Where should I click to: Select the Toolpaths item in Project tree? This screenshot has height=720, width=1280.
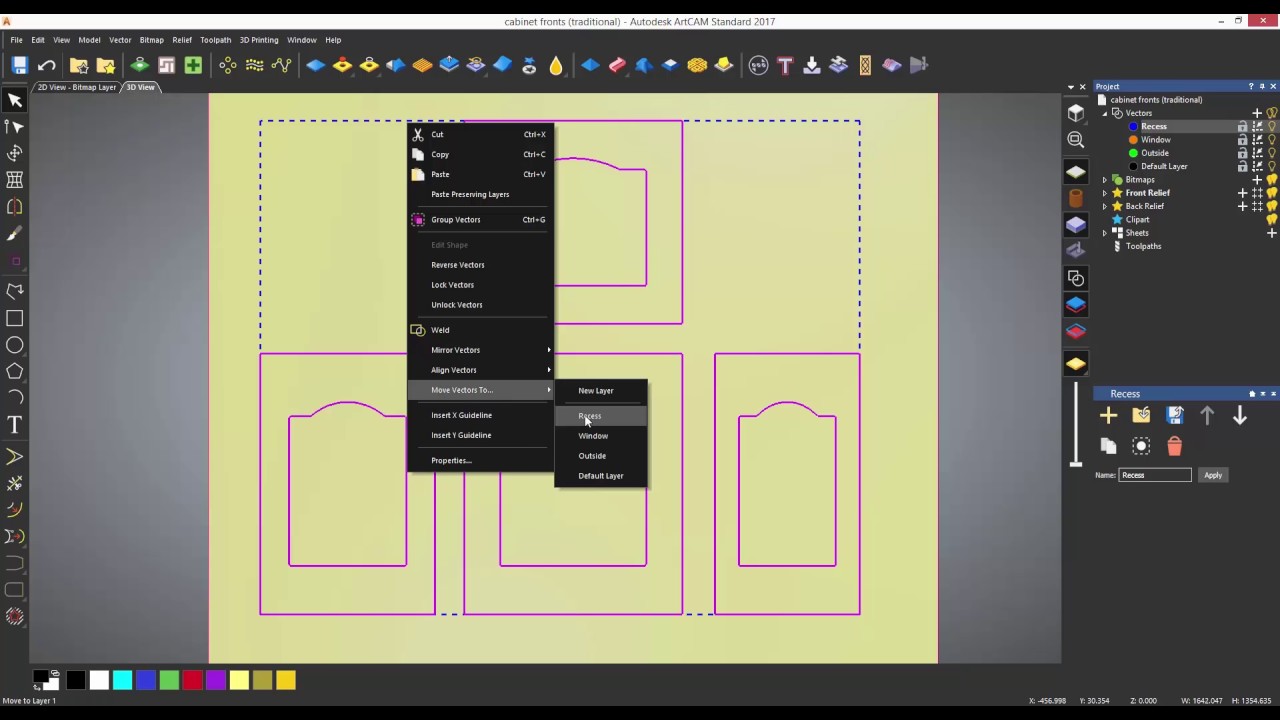(1143, 246)
